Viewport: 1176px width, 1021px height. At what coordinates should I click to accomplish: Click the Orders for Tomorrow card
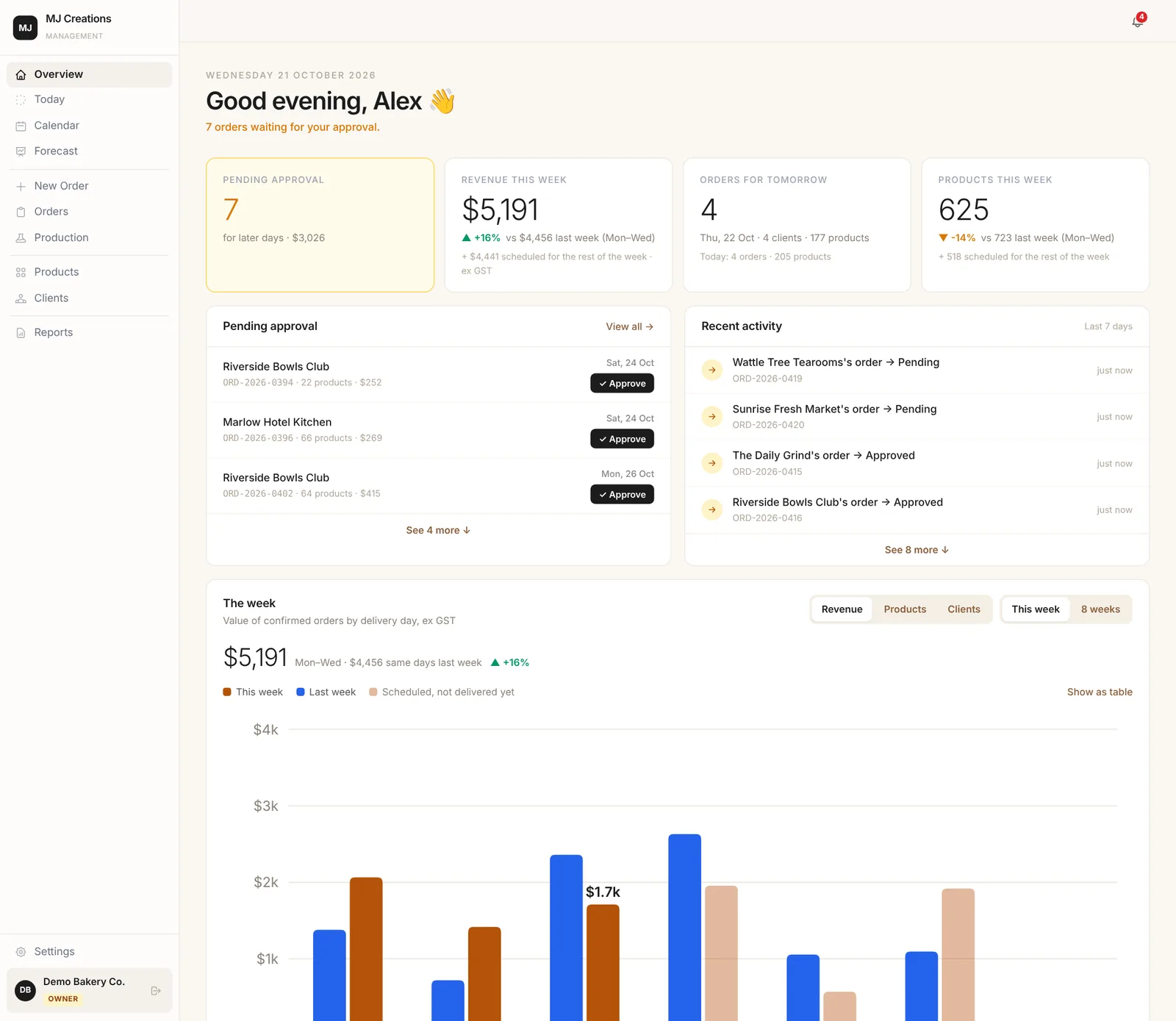coord(797,225)
